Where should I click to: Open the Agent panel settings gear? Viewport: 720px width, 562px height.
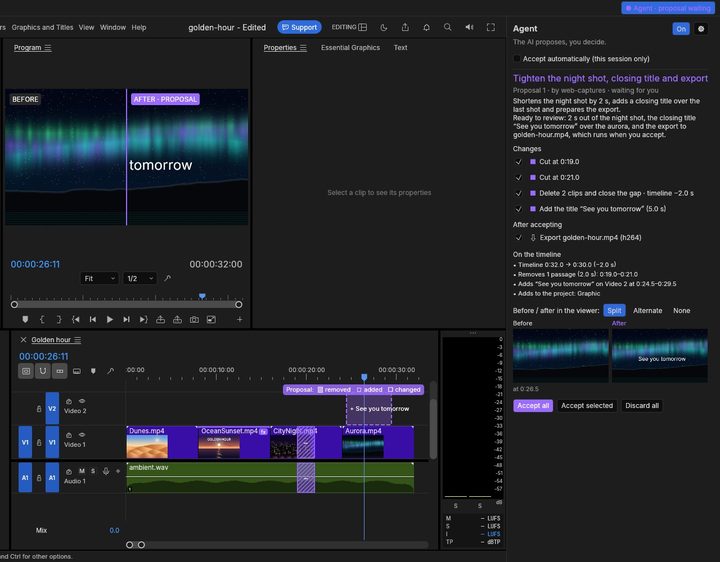701,29
